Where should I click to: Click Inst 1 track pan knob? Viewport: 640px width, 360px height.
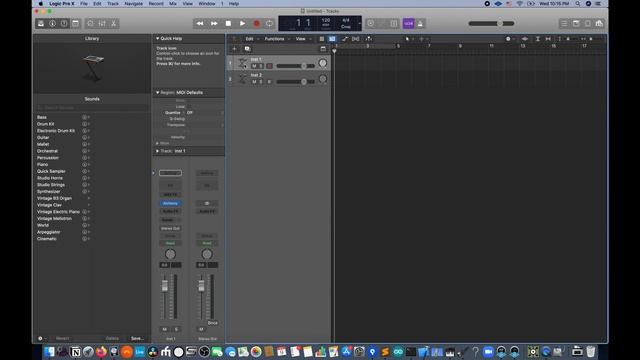(323, 63)
